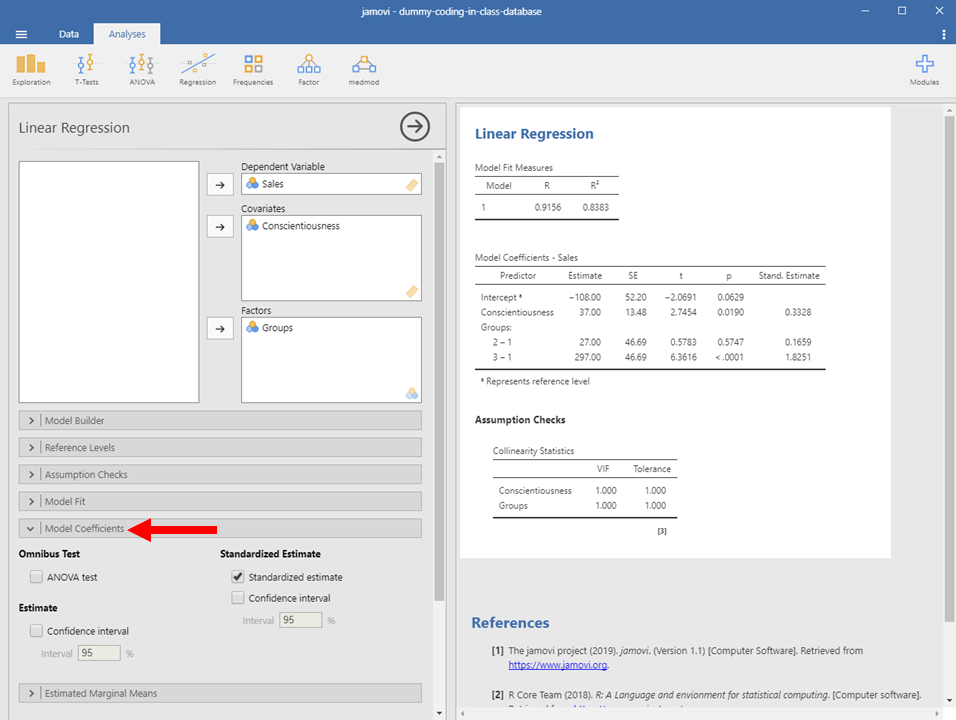Select the Analyses tab
The image size is (956, 720).
tap(127, 34)
